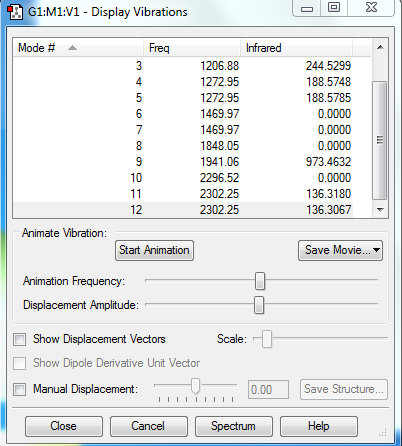Maximize the Display Vibrations window
This screenshot has width=402, height=446.
[x=334, y=7]
